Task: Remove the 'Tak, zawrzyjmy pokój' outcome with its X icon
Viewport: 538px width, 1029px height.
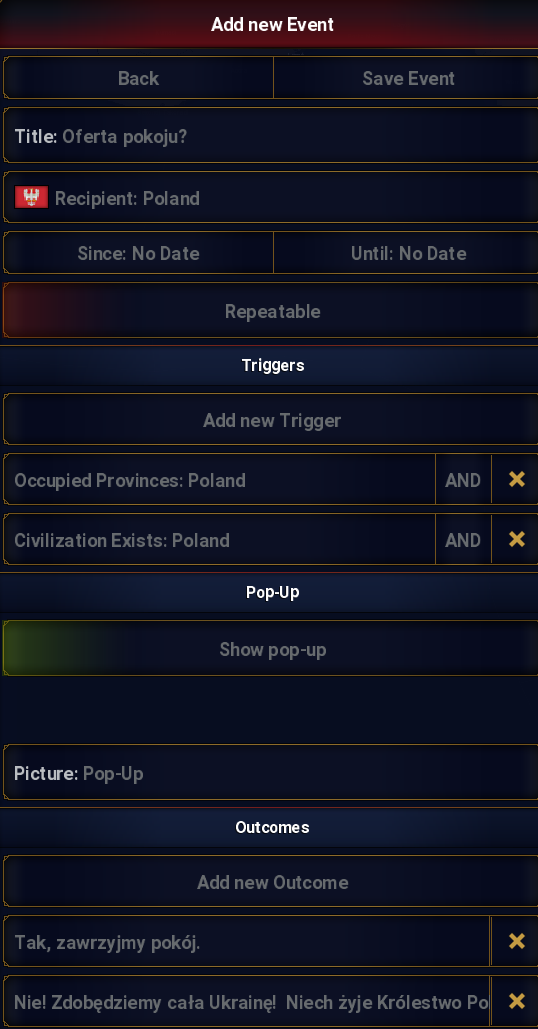Action: click(x=516, y=942)
